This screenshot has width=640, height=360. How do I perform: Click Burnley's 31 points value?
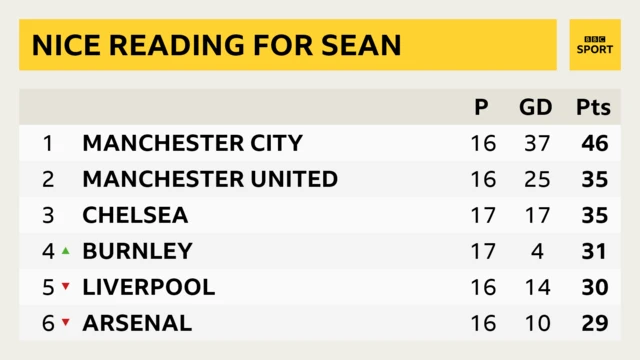pos(594,251)
